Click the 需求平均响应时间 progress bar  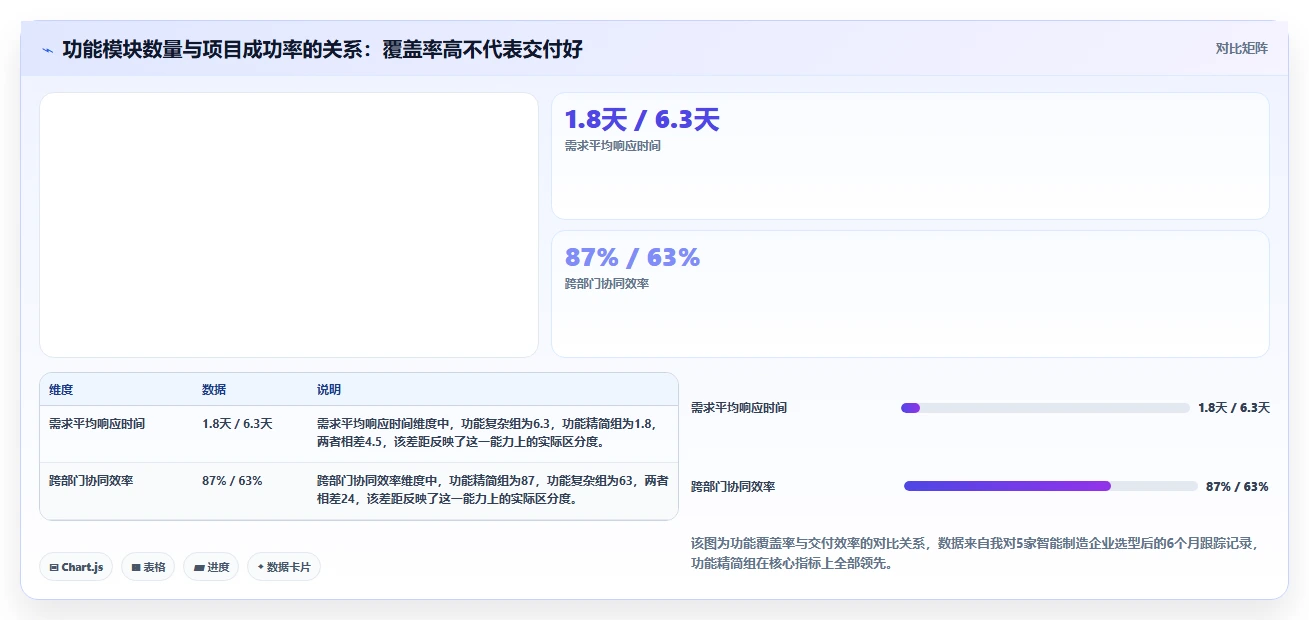1045,408
